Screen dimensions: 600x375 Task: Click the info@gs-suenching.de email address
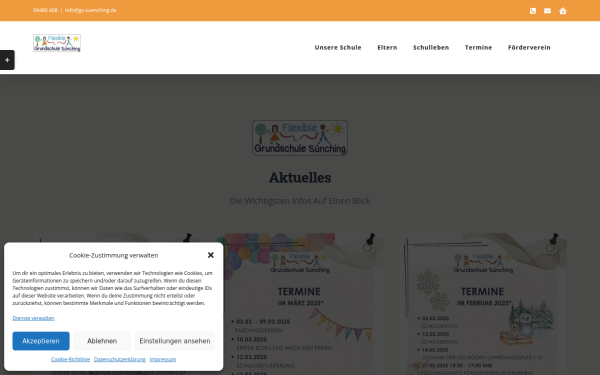[91, 10]
